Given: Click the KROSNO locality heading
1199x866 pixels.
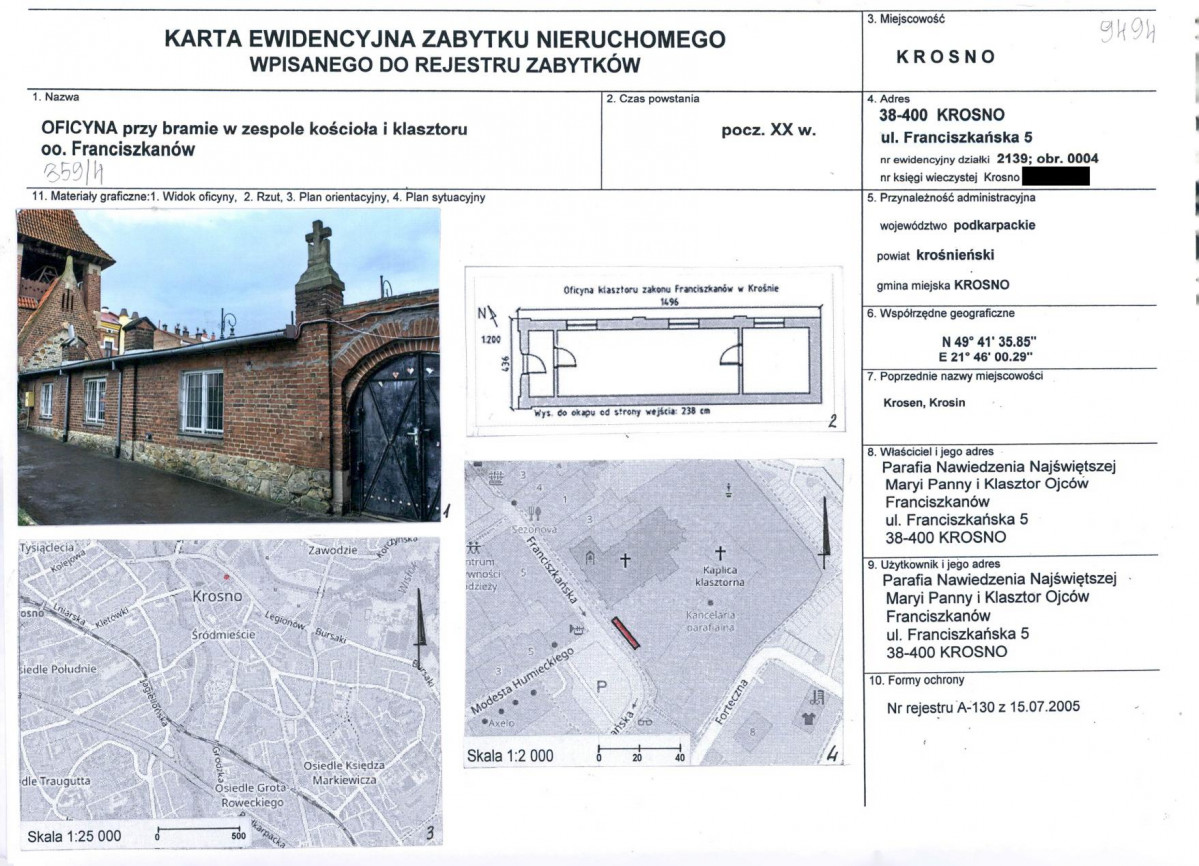Looking at the screenshot, I should (946, 57).
